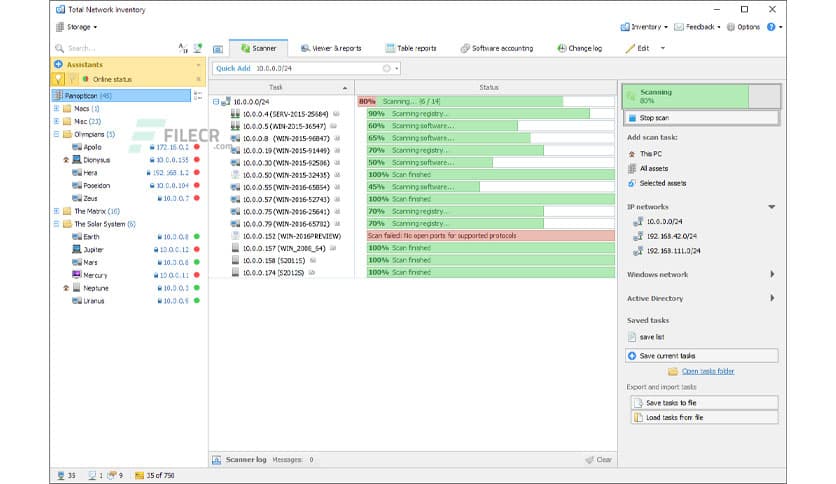Open the Storage menu
The image size is (836, 484).
pyautogui.click(x=77, y=27)
